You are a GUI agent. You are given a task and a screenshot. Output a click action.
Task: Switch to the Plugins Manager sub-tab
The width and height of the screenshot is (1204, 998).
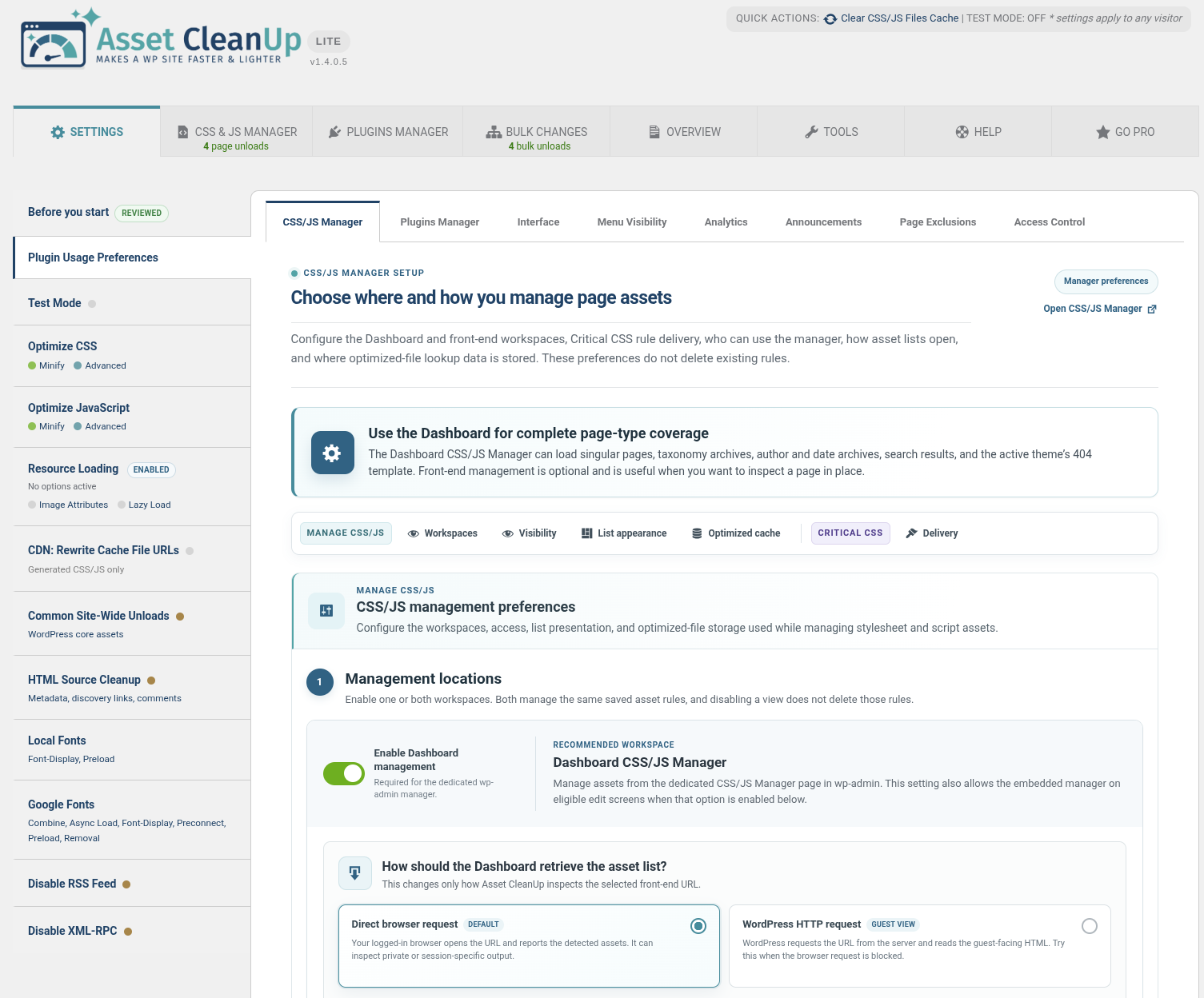click(x=440, y=222)
